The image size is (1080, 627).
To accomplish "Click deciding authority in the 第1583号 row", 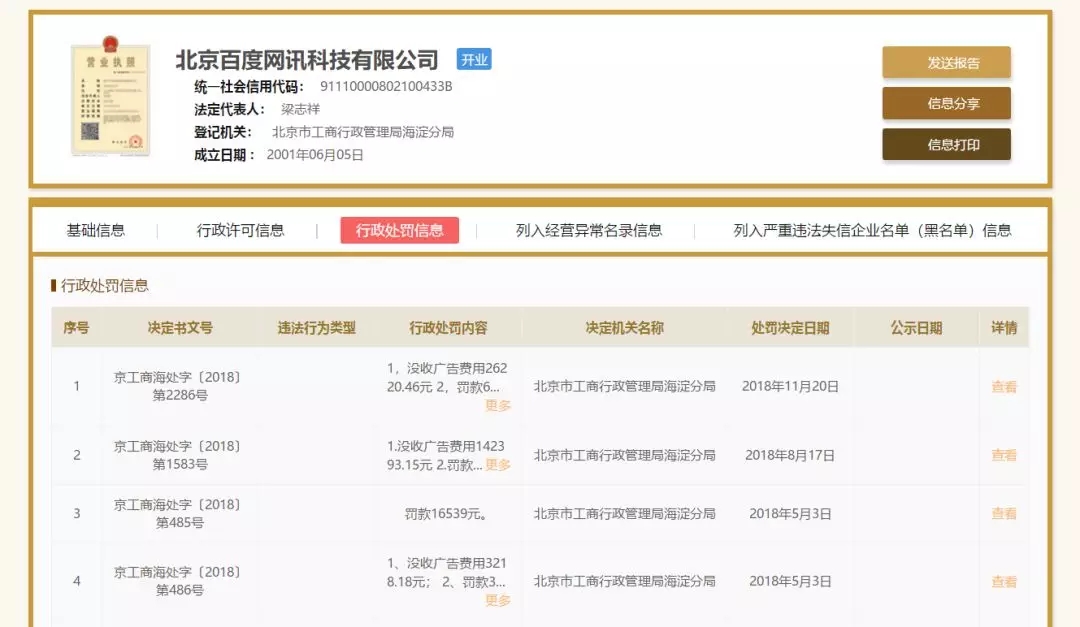I will pyautogui.click(x=625, y=455).
